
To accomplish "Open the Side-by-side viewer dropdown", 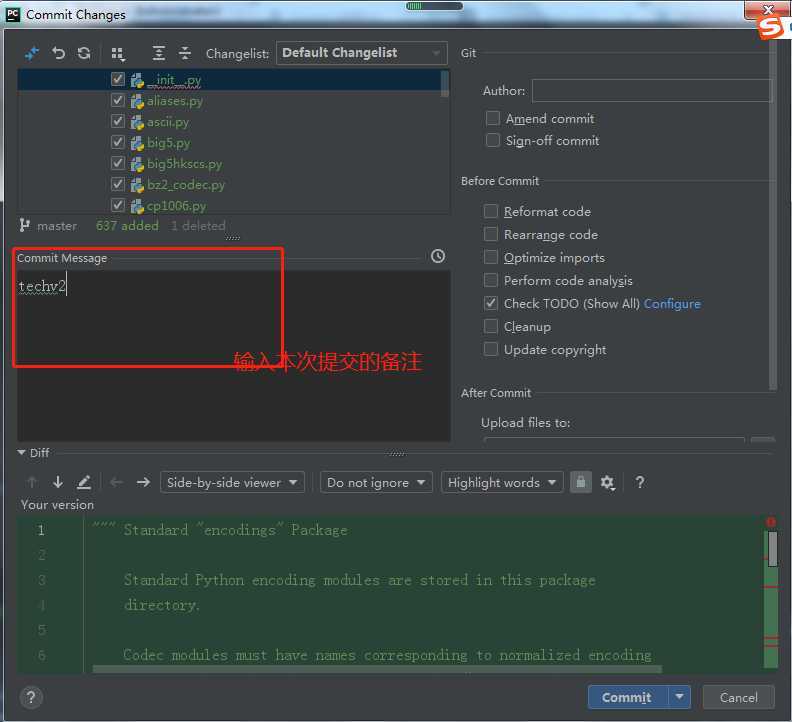I will 232,482.
